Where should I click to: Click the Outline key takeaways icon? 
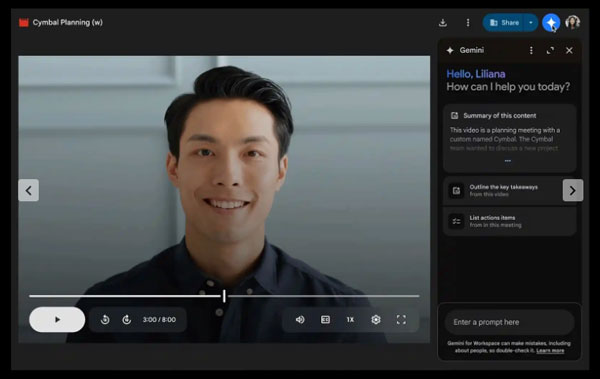pyautogui.click(x=457, y=191)
